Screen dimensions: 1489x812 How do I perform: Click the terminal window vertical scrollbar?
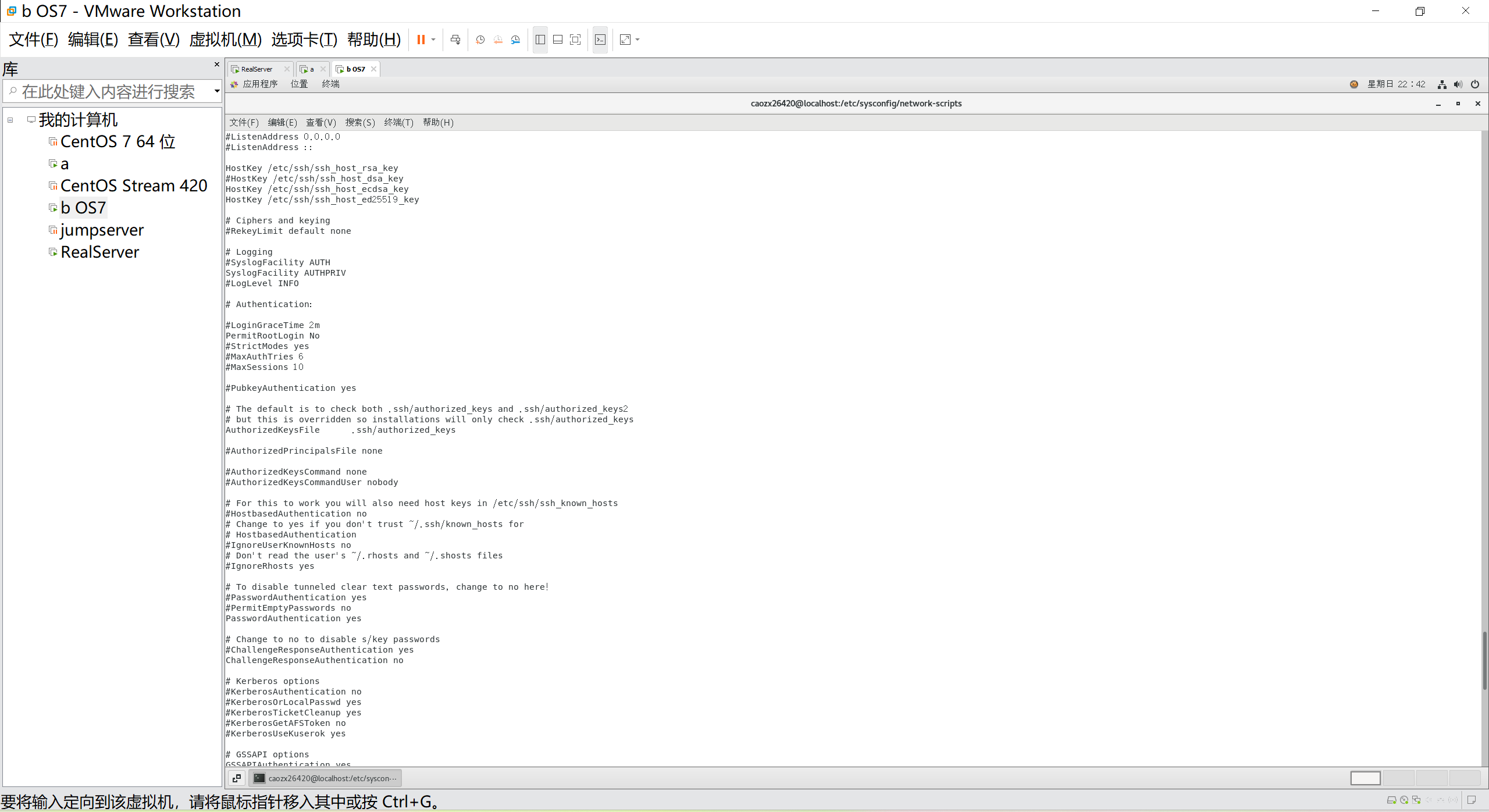(x=1484, y=660)
